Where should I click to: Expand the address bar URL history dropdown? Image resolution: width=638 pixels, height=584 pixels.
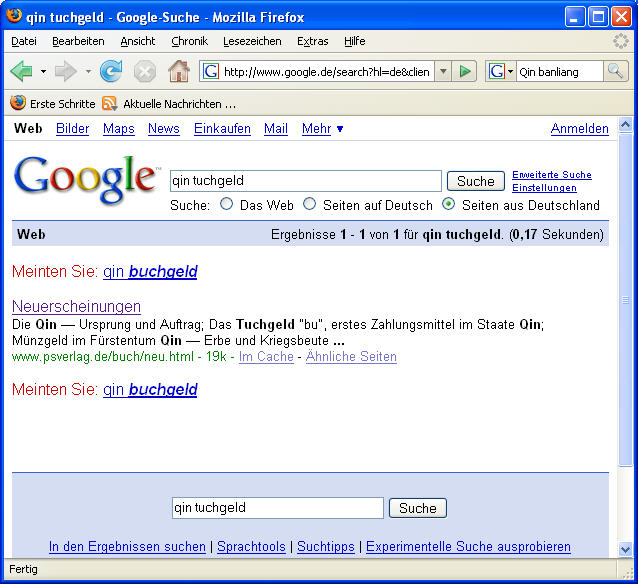click(x=443, y=72)
